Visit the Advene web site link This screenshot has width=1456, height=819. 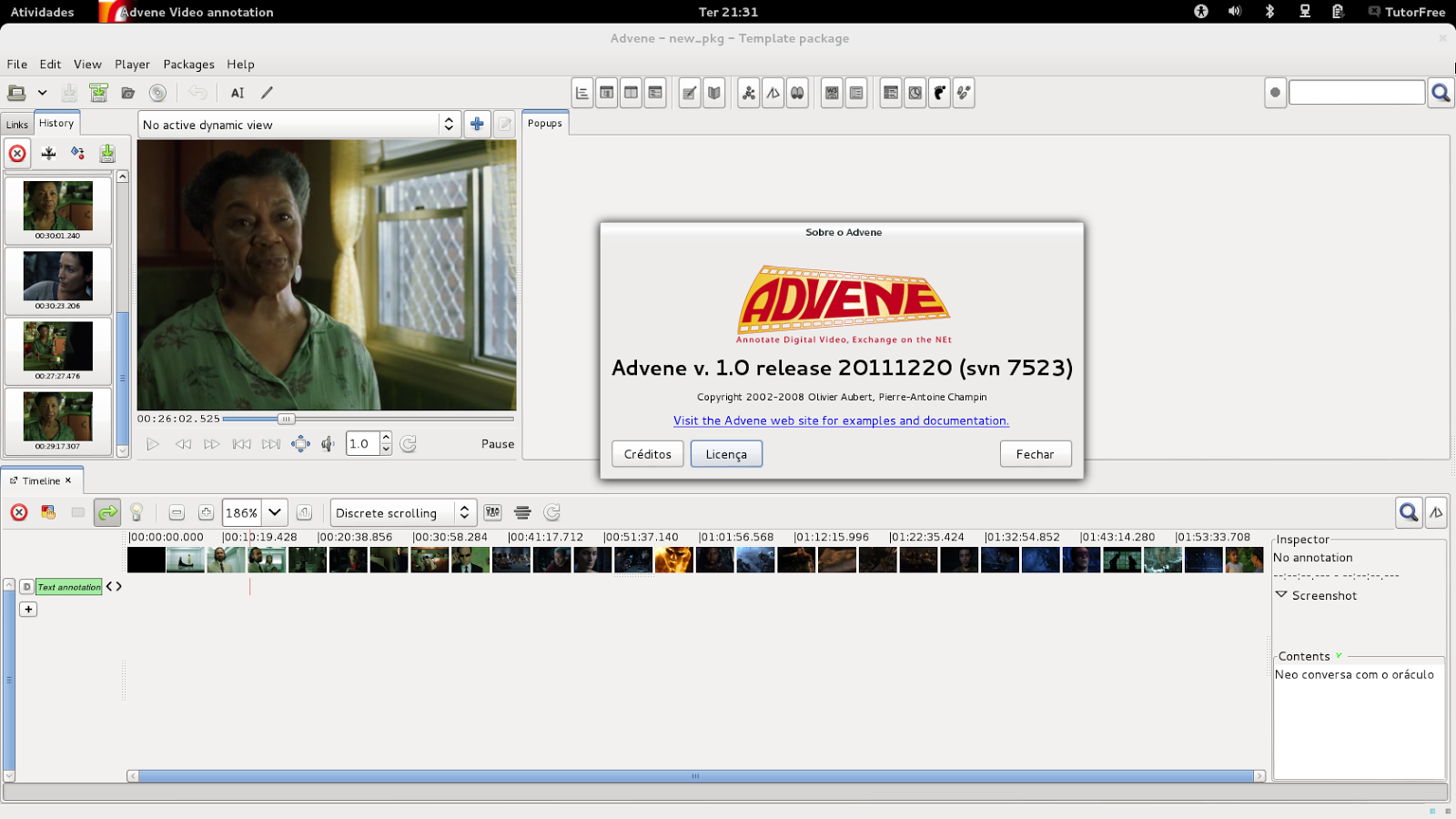[841, 420]
